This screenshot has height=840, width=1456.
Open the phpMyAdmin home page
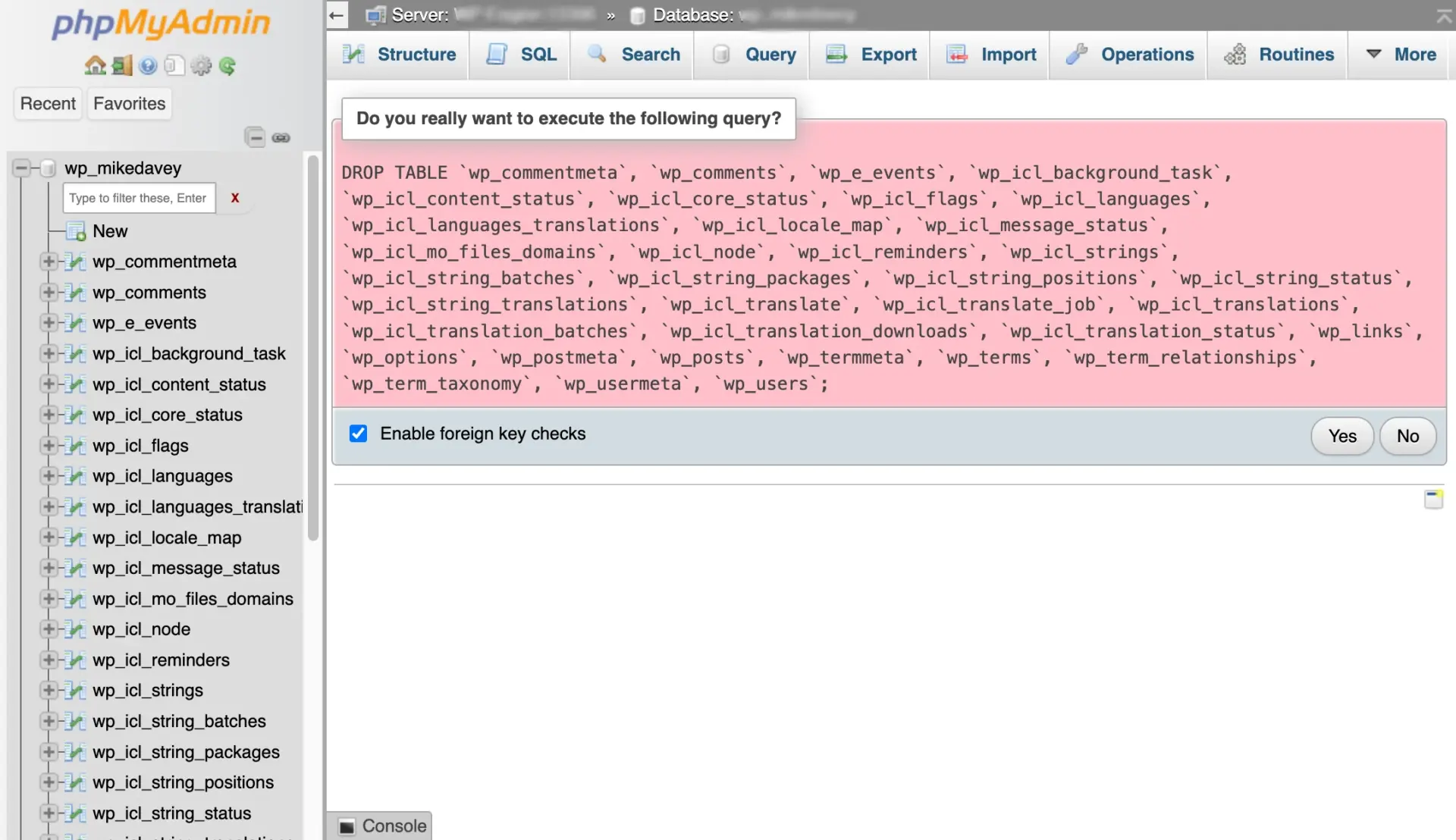(x=95, y=66)
